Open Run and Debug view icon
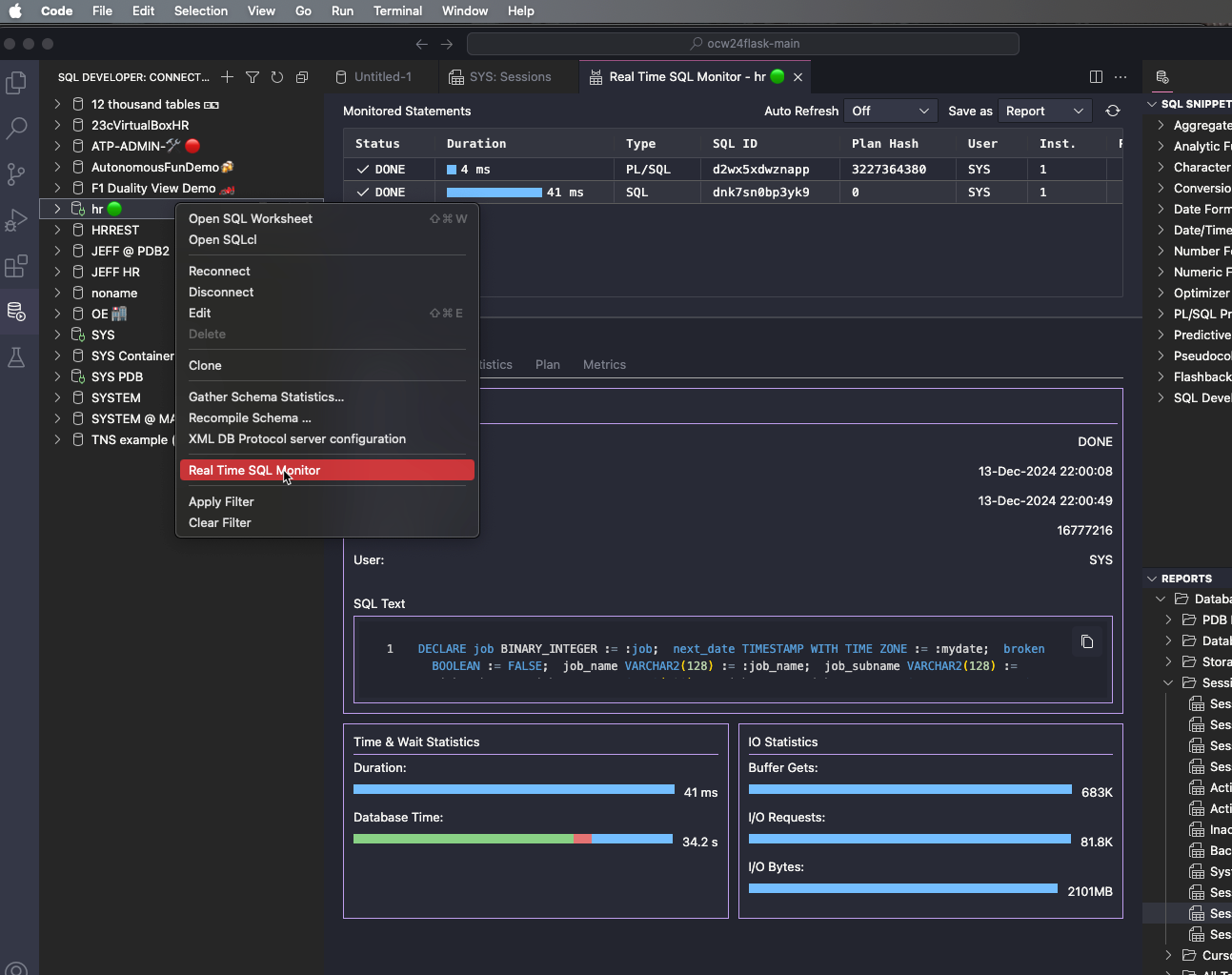1232x975 pixels. [x=16, y=220]
